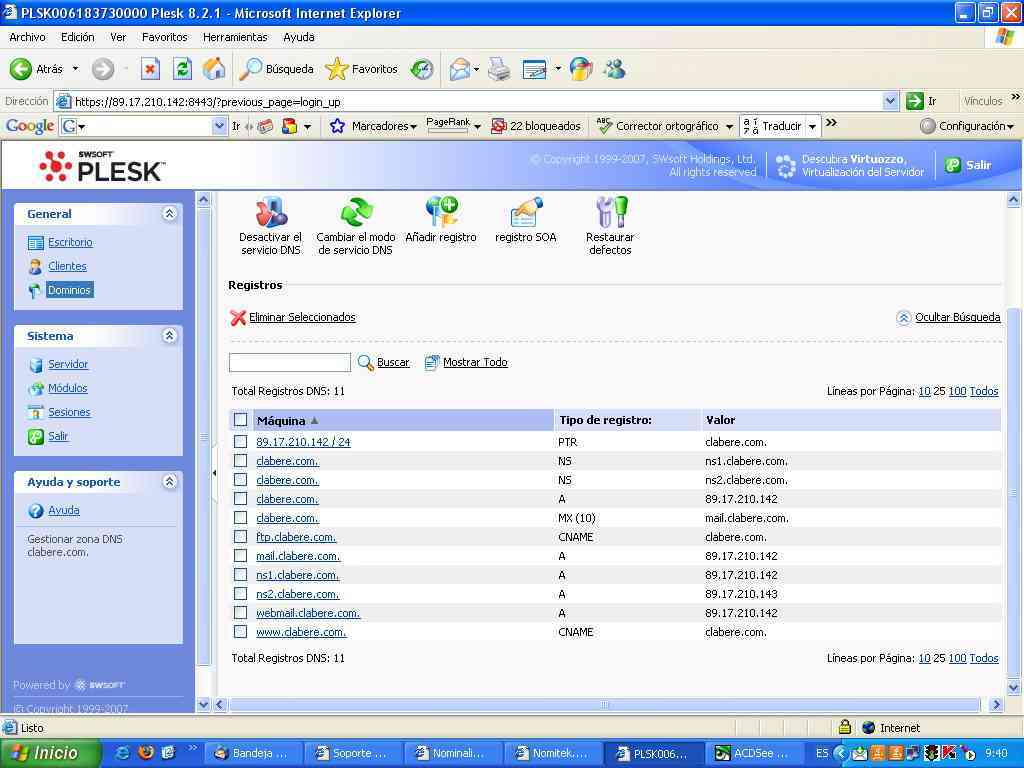Screen dimensions: 1024x768
Task: Check the box for clabere.com. MX (10) row
Action: 240,518
